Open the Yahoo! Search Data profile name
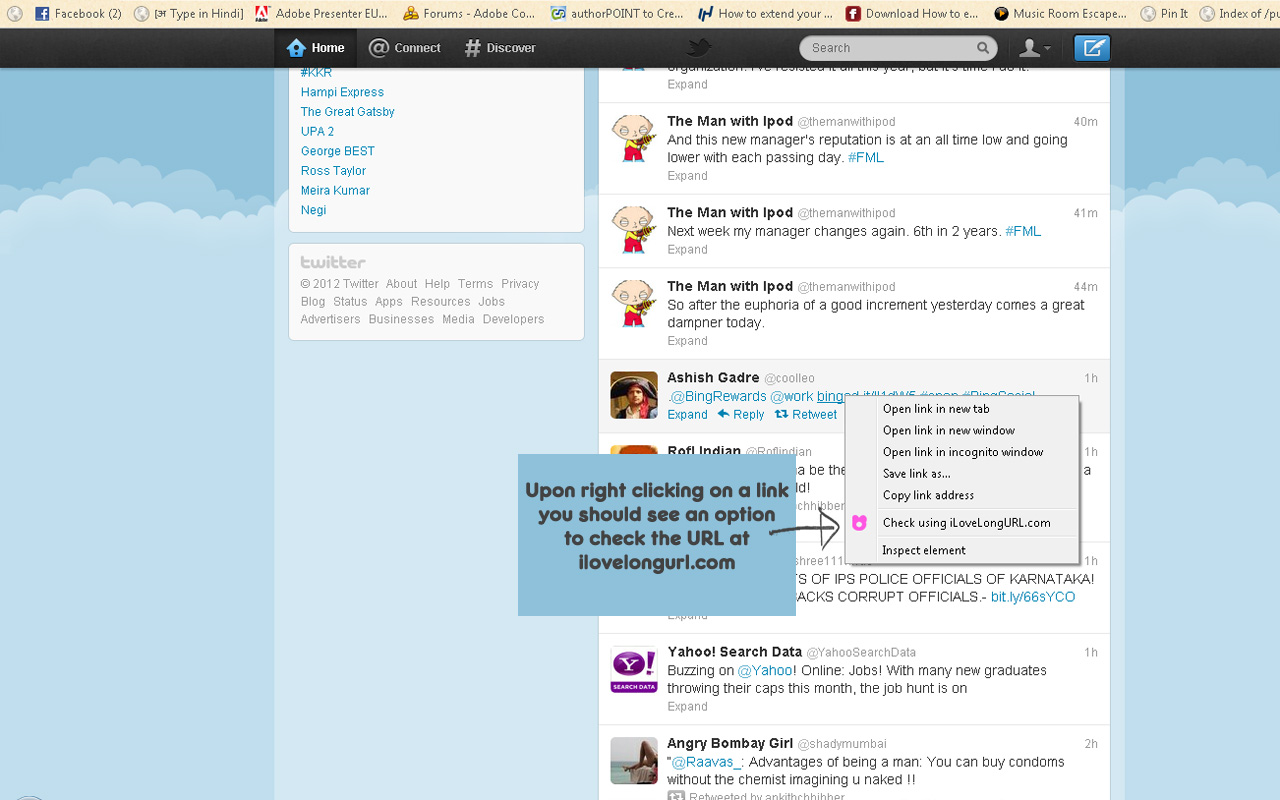Screen dimensions: 1280x800 tap(734, 652)
